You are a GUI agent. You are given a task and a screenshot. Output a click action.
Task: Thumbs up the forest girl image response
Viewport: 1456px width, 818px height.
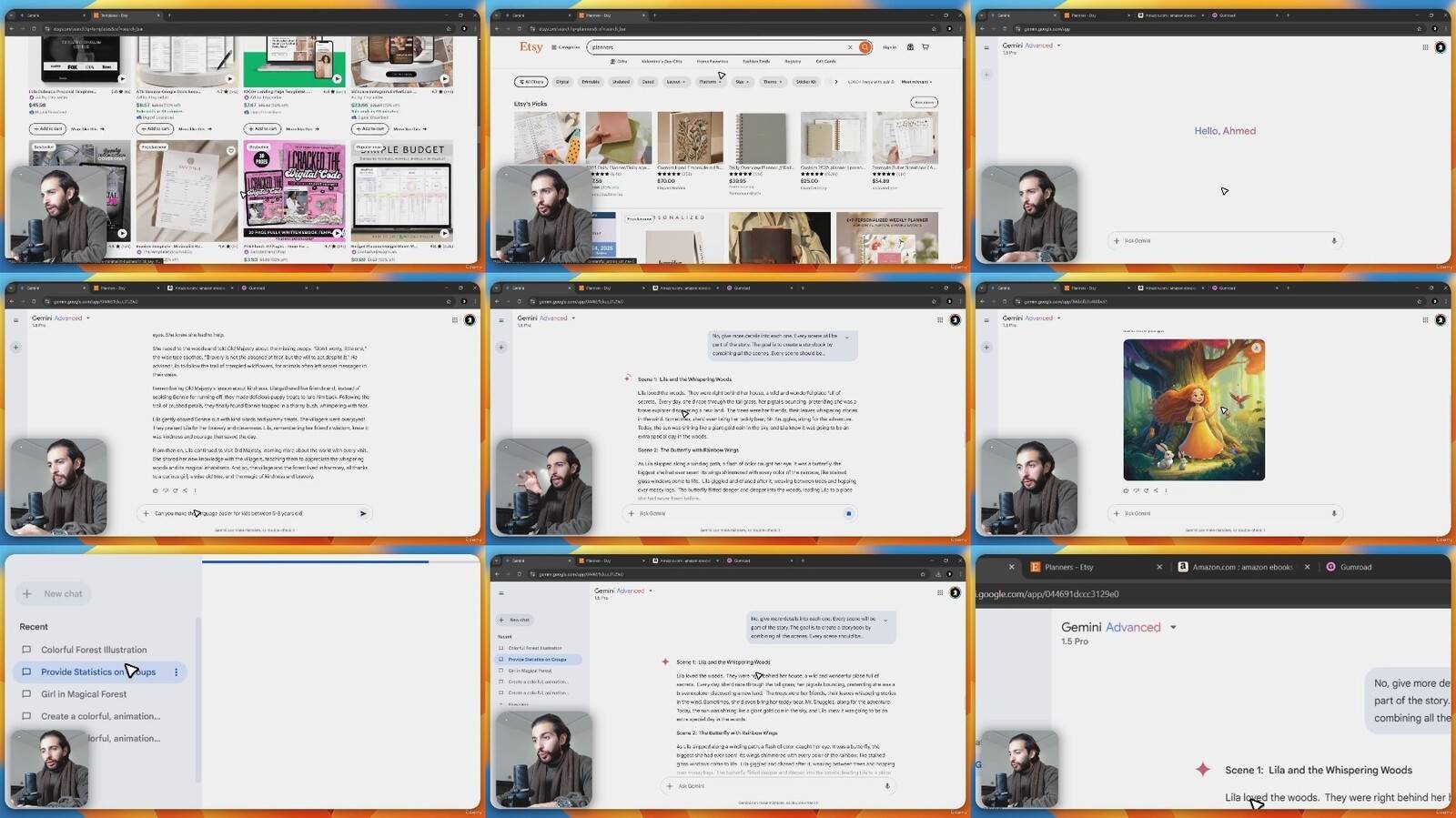pos(1127,490)
